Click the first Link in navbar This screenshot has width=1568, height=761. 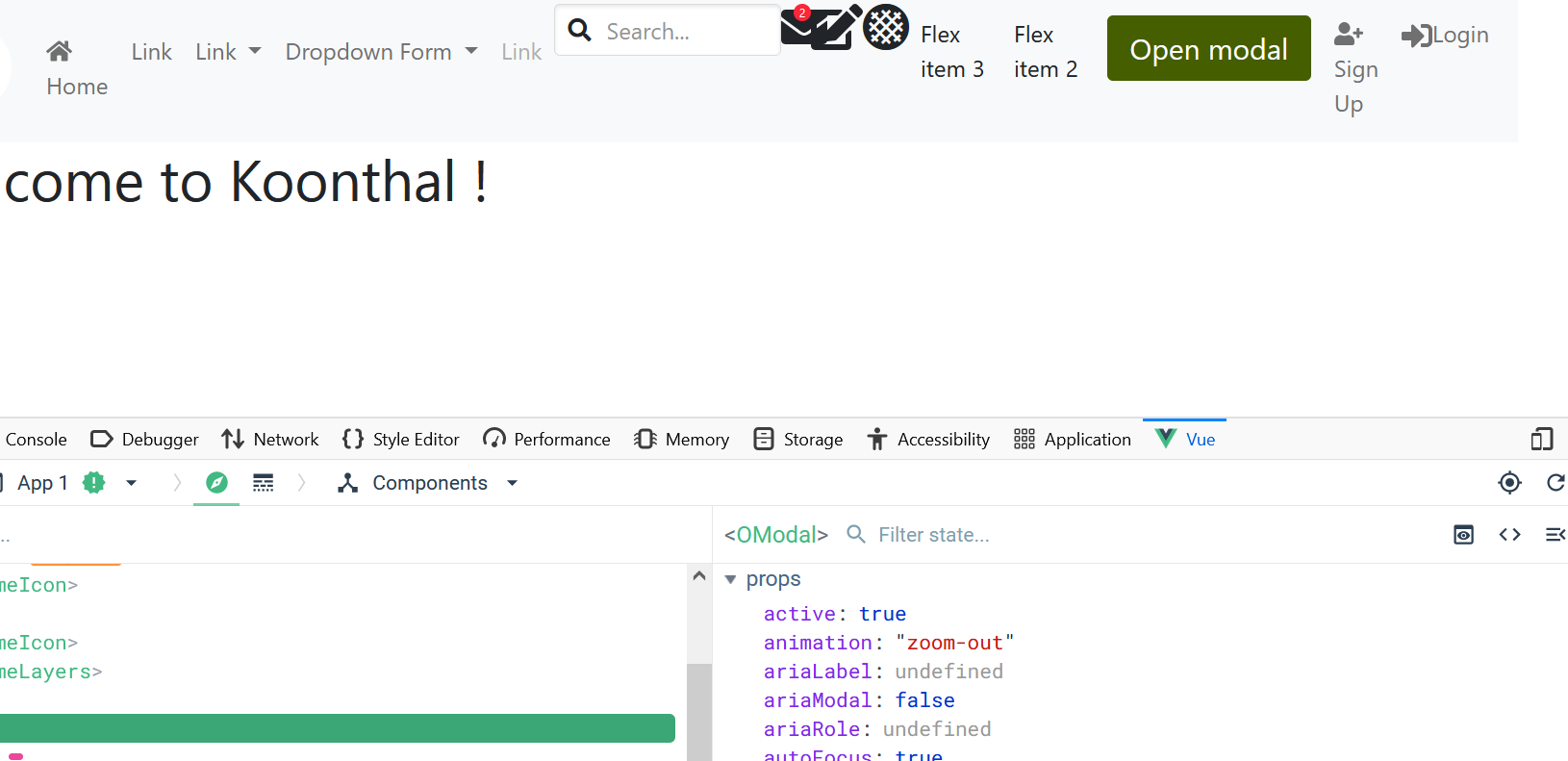coord(151,52)
